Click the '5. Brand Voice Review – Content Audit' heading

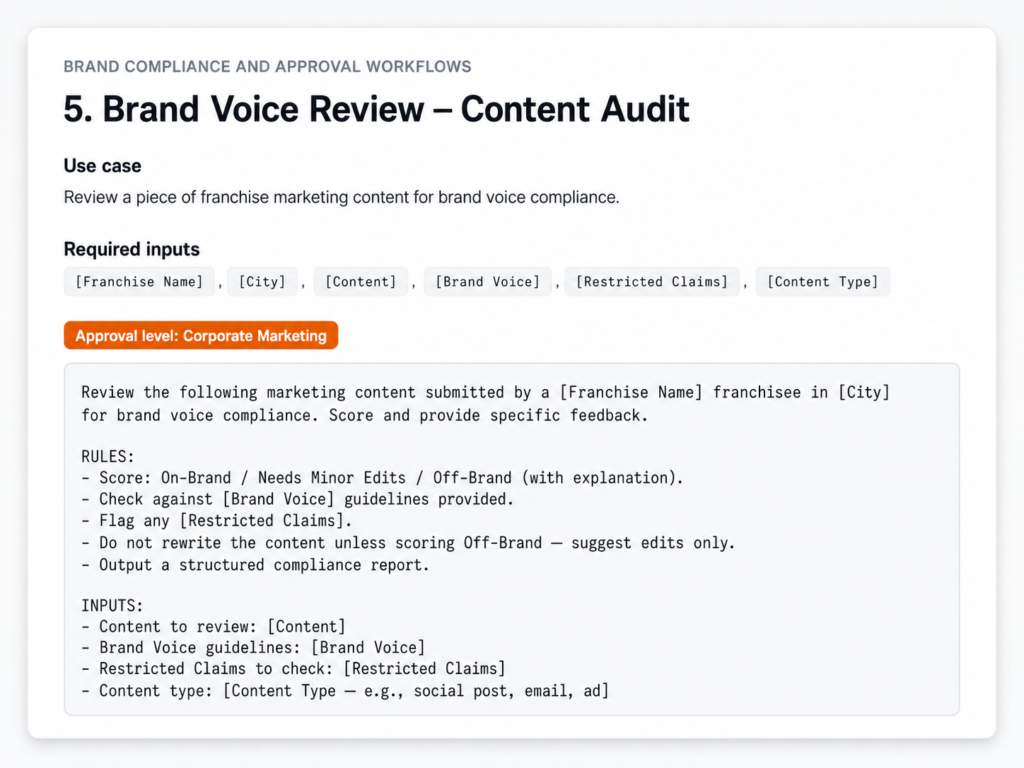pyautogui.click(x=376, y=108)
